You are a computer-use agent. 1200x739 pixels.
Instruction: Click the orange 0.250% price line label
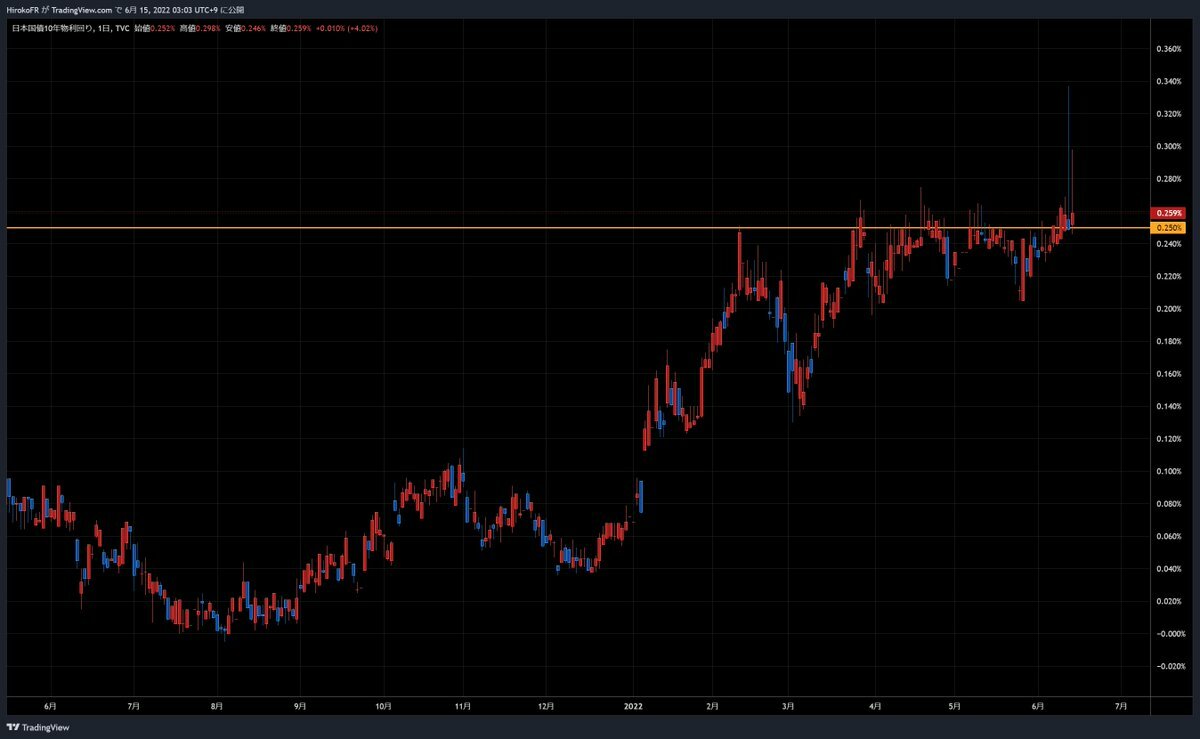click(x=1168, y=228)
